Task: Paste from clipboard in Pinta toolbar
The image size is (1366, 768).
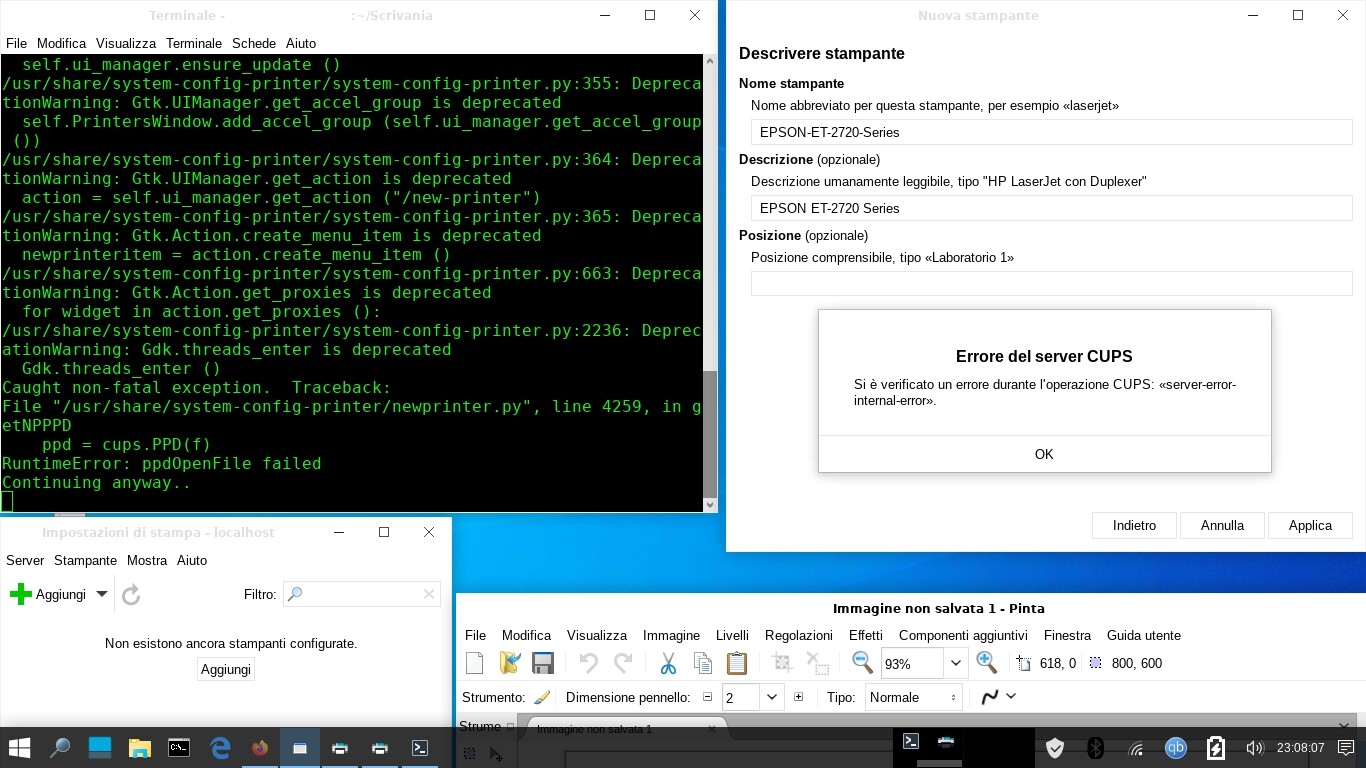Action: [736, 662]
